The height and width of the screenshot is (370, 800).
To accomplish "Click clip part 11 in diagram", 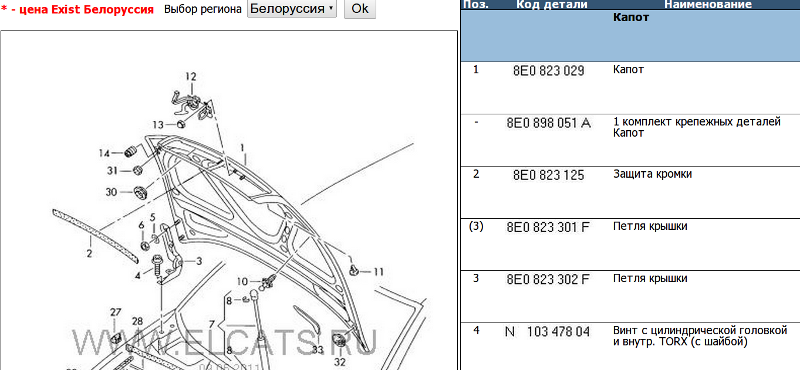I will [x=353, y=270].
